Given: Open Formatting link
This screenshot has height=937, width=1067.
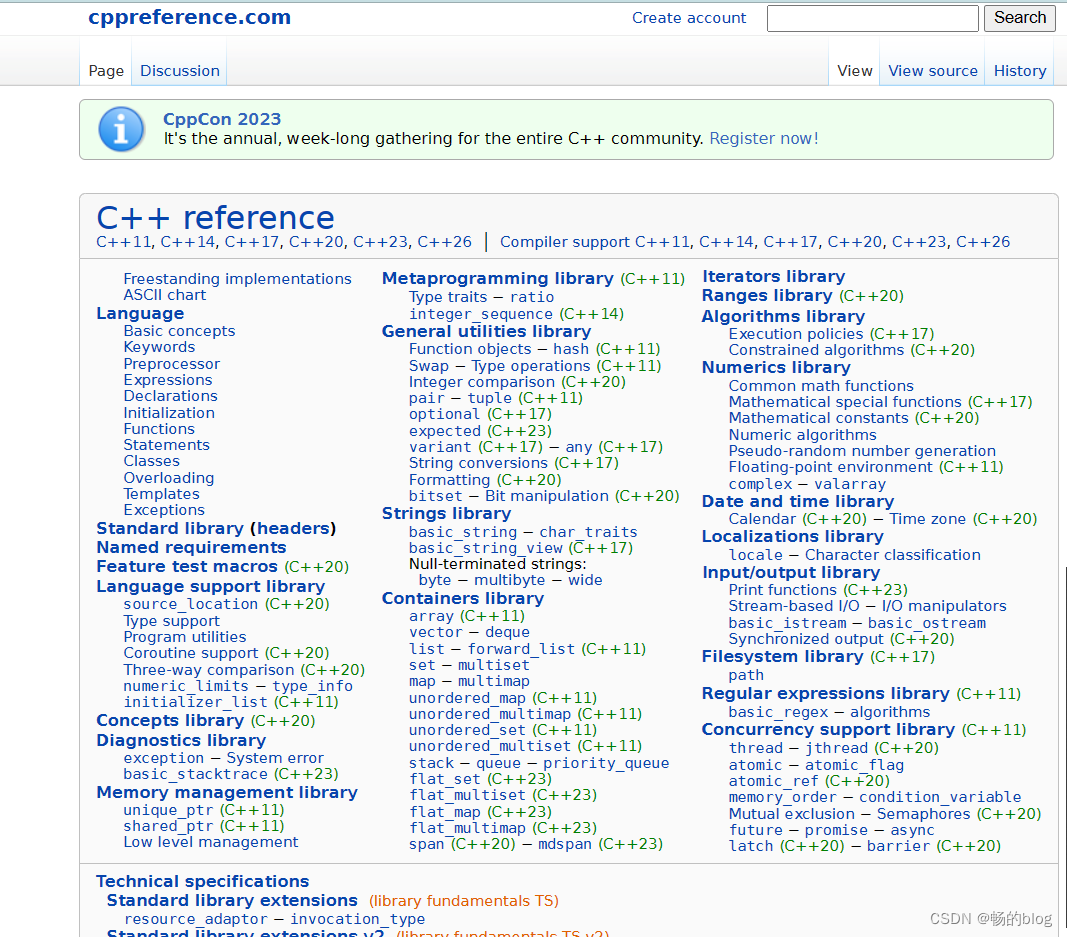Looking at the screenshot, I should click(x=449, y=480).
